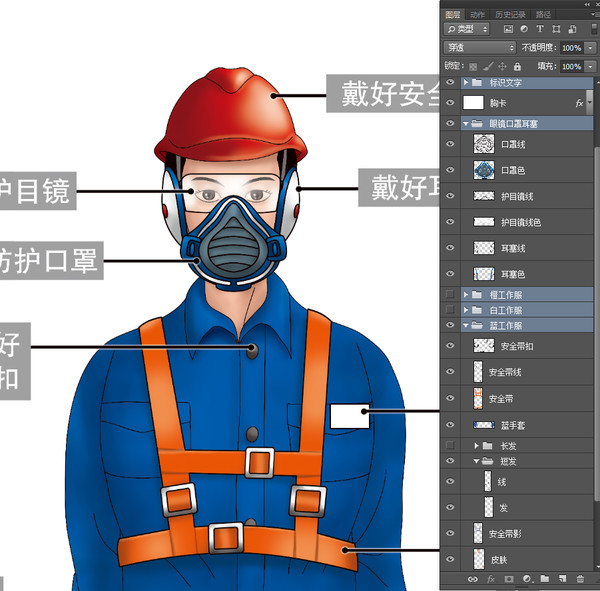600x591 pixels.
Task: Open the 类型 filter type dropdown
Action: click(x=467, y=29)
